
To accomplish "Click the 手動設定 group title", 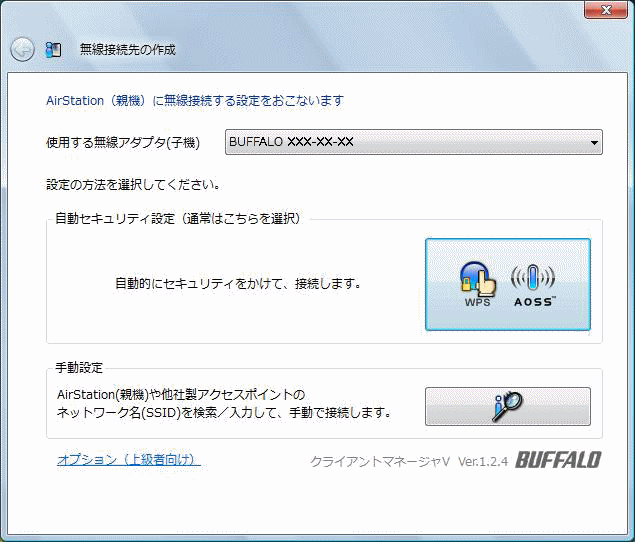I will [x=79, y=368].
